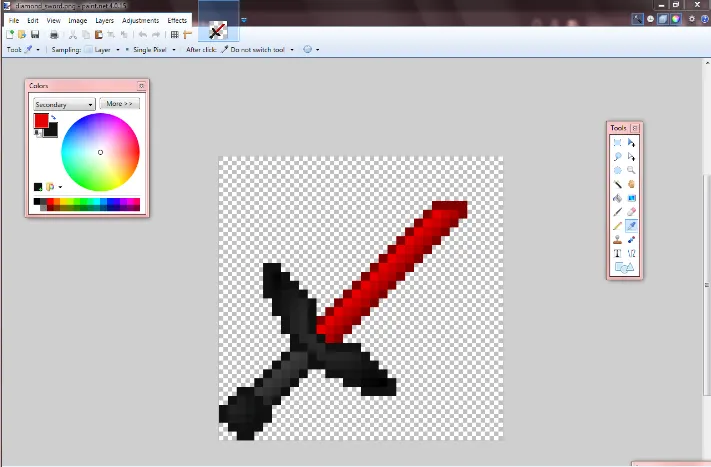
Task: Click the Print toolbar icon
Action: tap(54, 34)
